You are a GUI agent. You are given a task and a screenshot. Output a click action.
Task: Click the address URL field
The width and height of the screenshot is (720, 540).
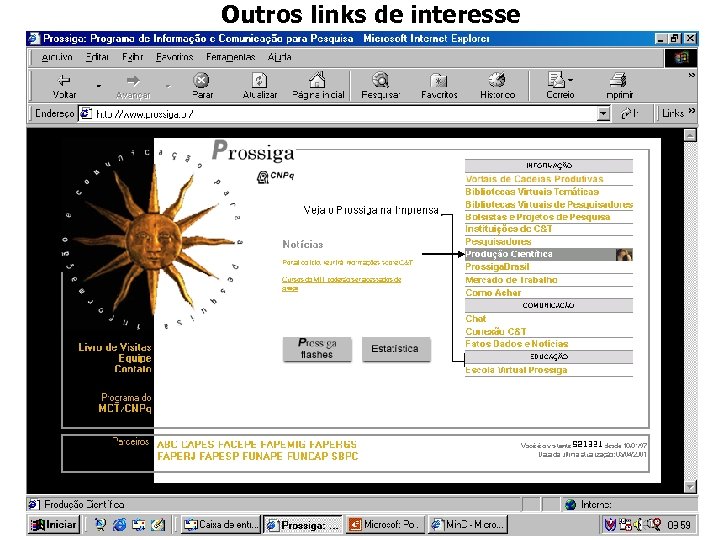[338, 113]
